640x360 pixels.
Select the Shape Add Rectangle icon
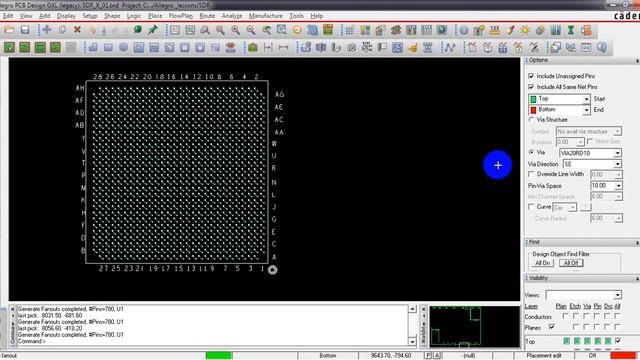(x=108, y=47)
